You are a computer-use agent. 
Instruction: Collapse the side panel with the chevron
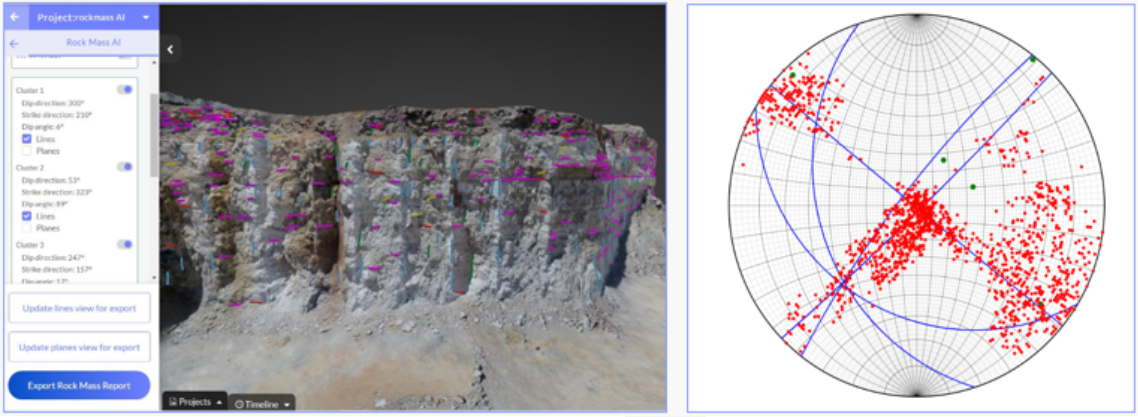[x=170, y=49]
